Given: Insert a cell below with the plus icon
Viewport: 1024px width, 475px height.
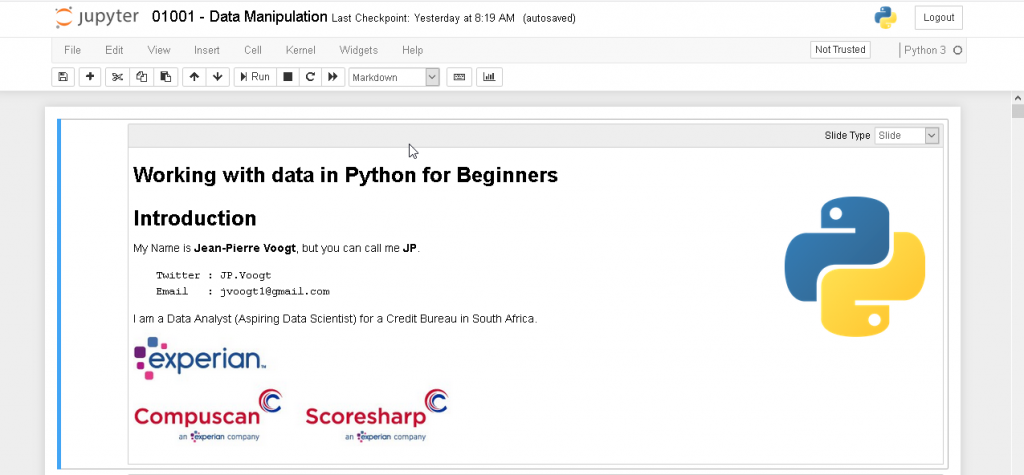Looking at the screenshot, I should tap(90, 77).
